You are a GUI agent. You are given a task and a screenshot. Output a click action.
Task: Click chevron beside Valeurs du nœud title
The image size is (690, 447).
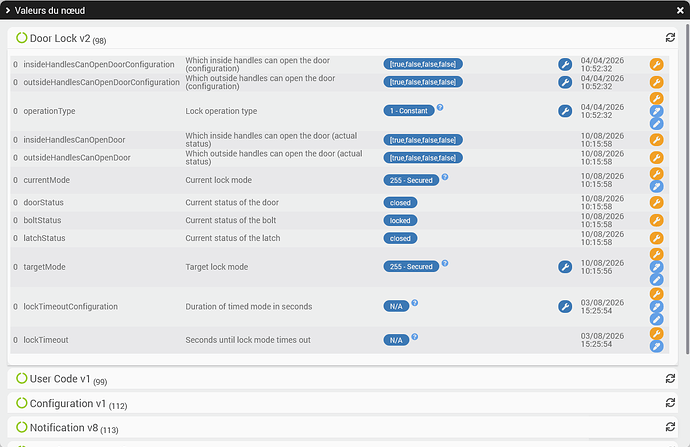pyautogui.click(x=7, y=10)
